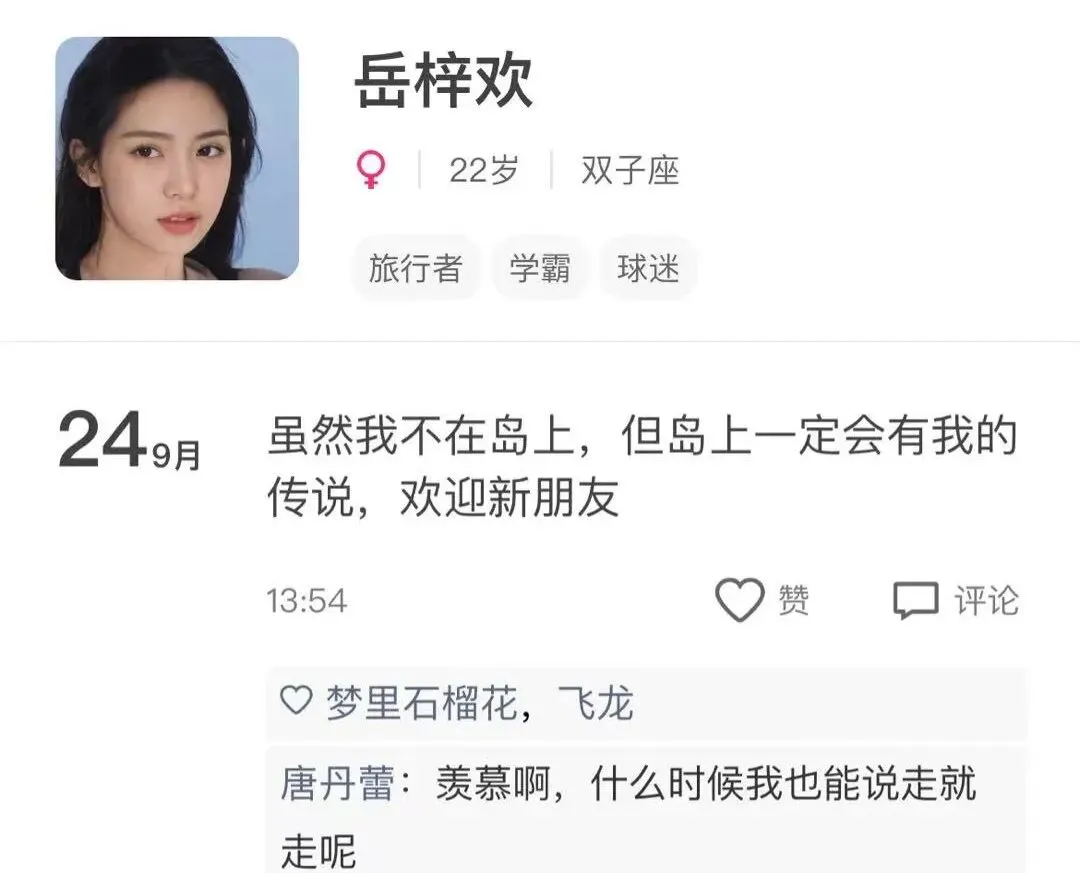The height and width of the screenshot is (873, 1080).
Task: Tap the comment speech bubble icon
Action: pos(915,600)
